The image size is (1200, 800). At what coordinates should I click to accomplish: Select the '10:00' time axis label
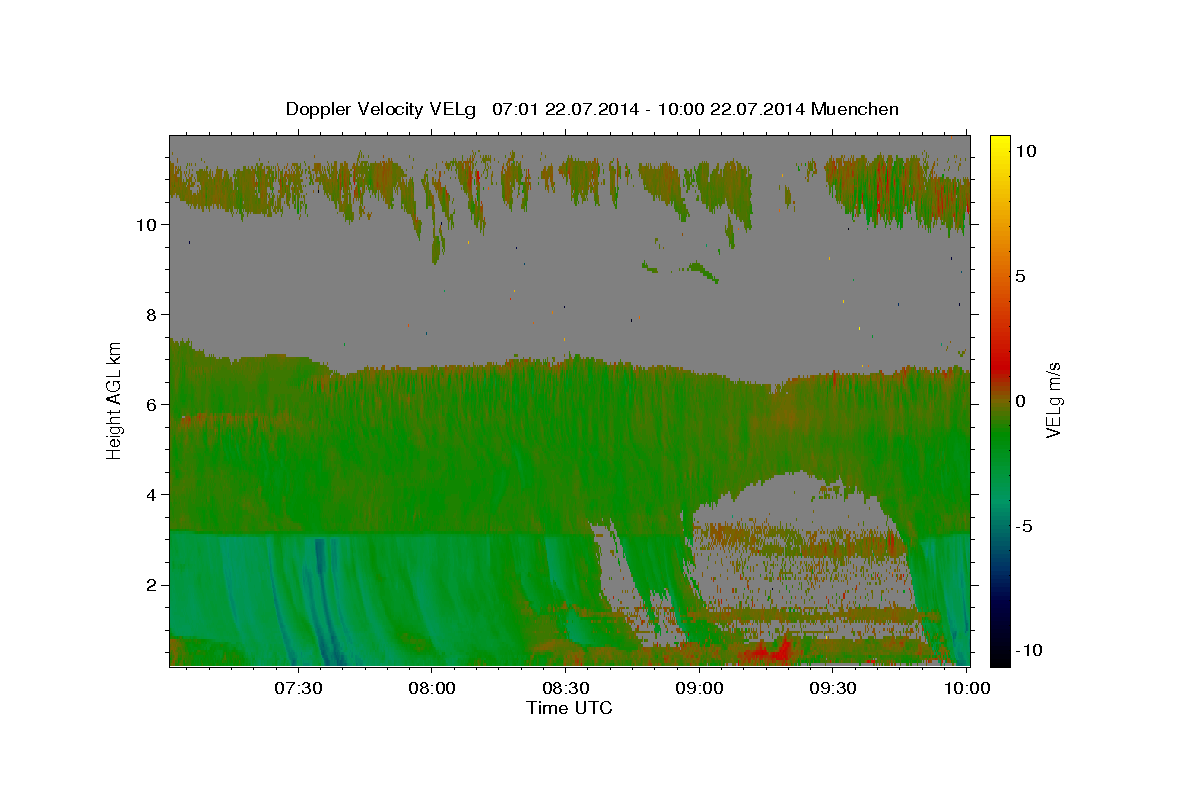point(967,688)
